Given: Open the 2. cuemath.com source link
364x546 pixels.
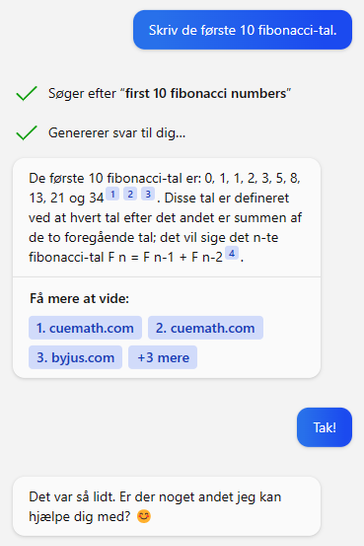Looking at the screenshot, I should [206, 328].
